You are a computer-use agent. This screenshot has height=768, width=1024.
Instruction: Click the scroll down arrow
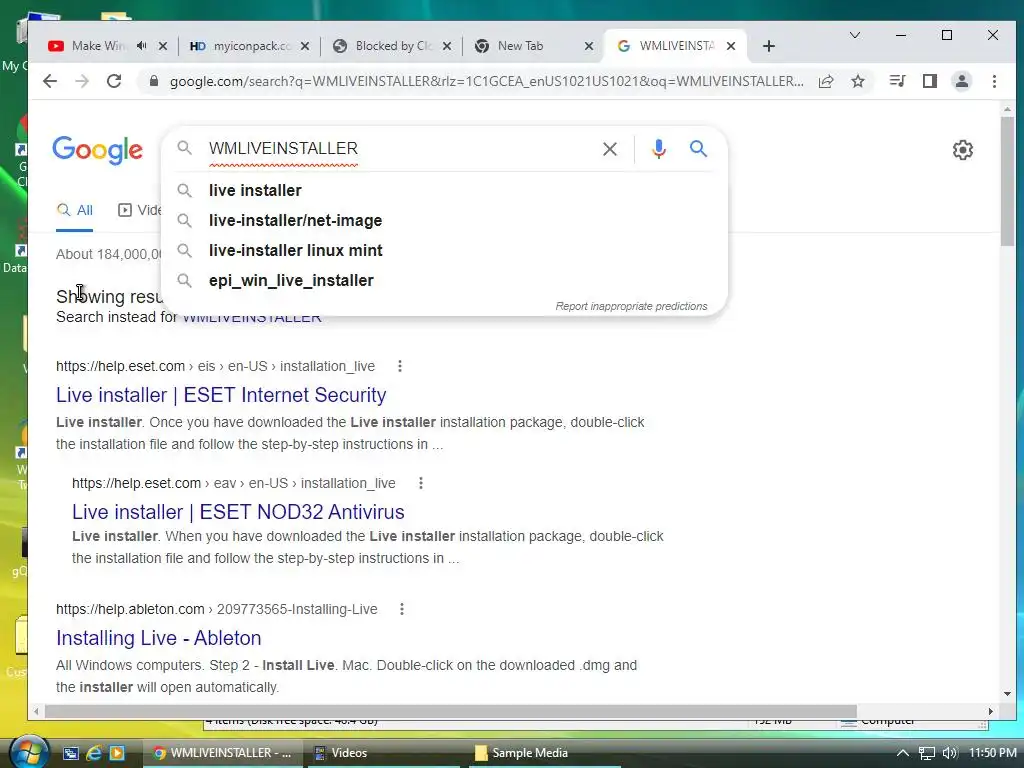(x=1006, y=694)
